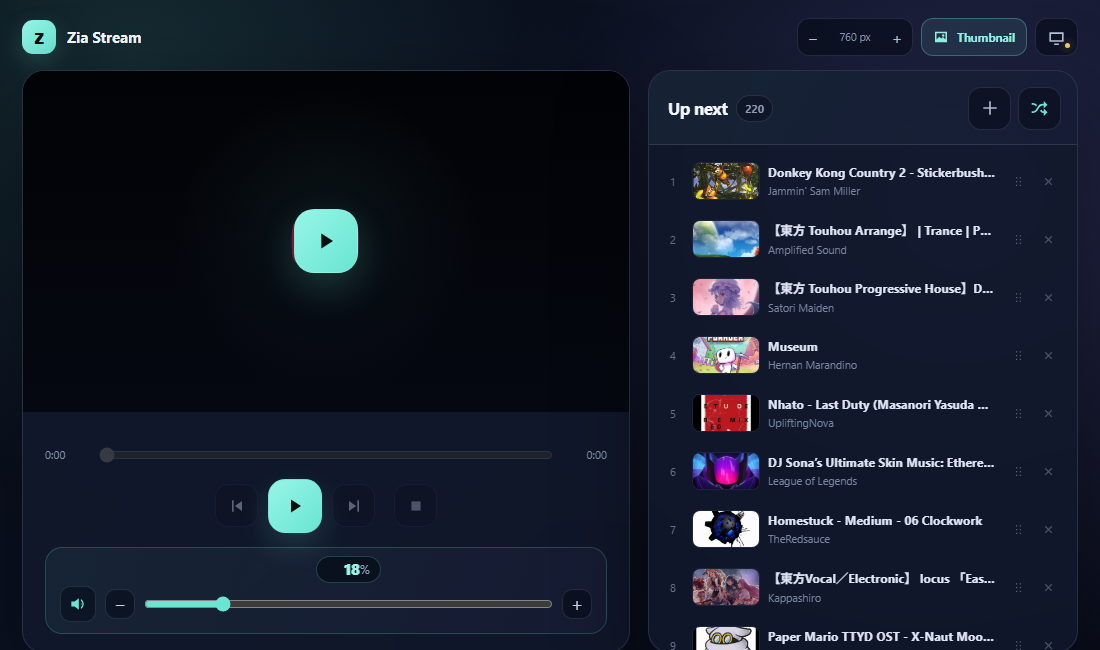The image size is (1100, 650).
Task: Click drag handle of DJ Sona track
Action: point(1018,472)
